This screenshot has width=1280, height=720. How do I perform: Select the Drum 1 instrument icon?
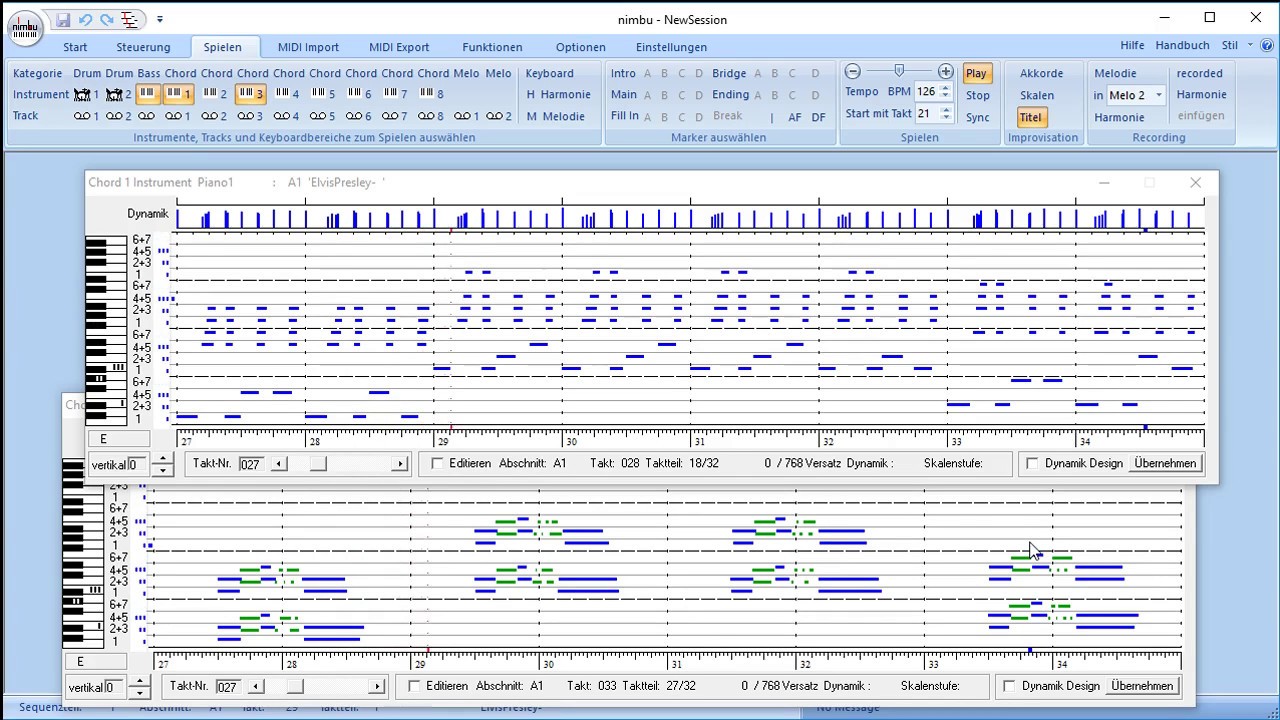(82, 94)
